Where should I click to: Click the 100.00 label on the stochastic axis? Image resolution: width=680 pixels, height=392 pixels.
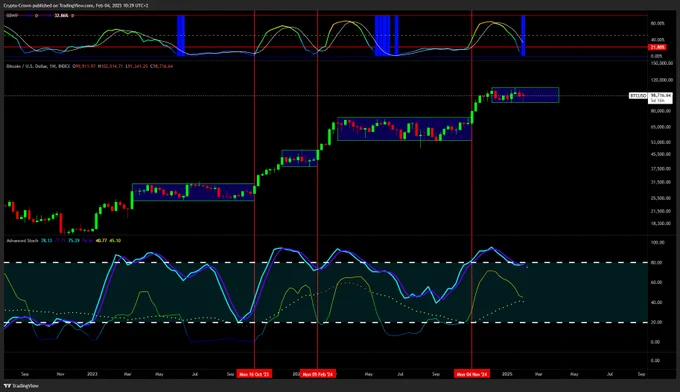657,243
